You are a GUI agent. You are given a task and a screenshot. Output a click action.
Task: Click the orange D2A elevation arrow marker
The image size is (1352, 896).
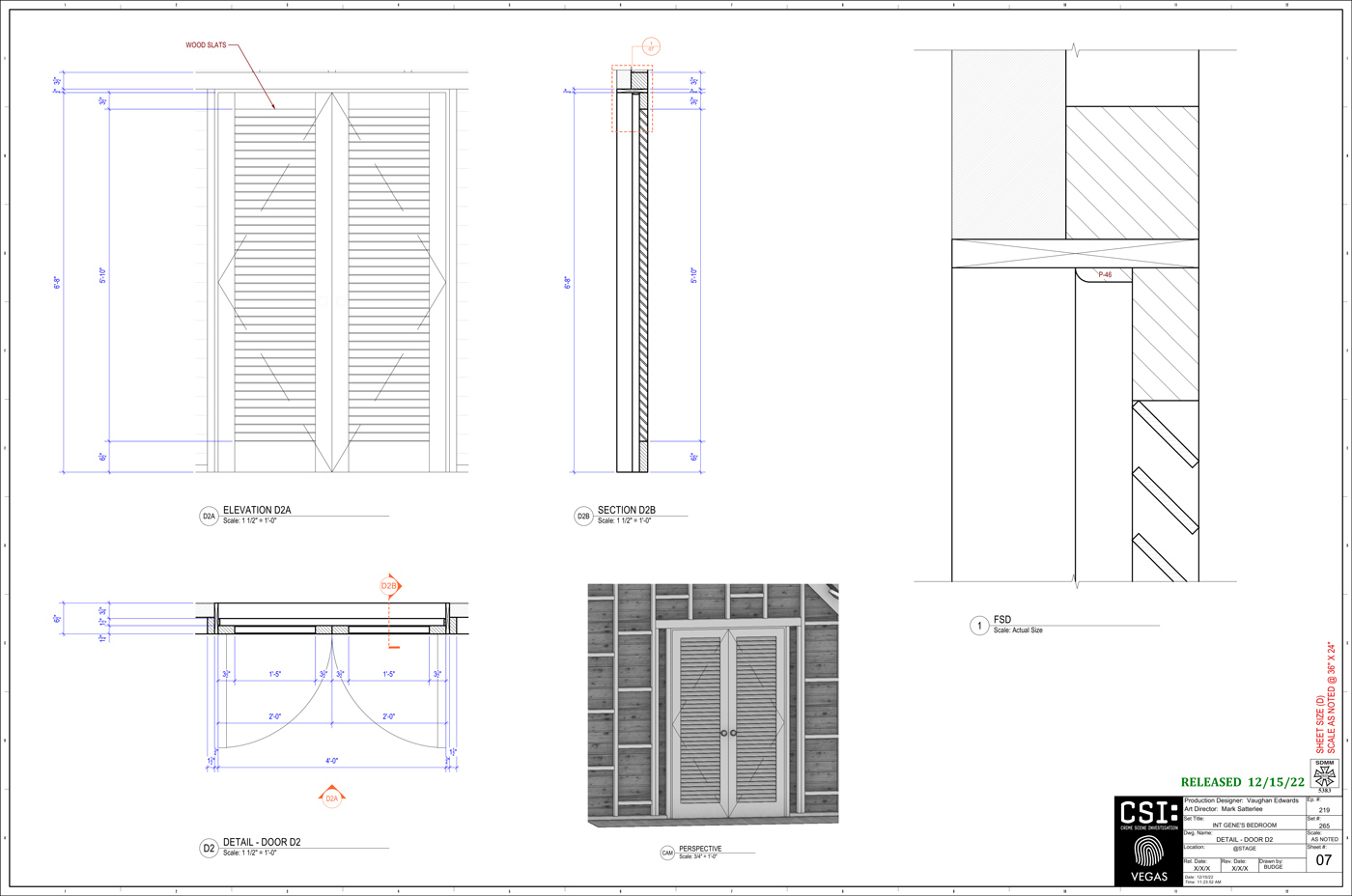[x=331, y=798]
